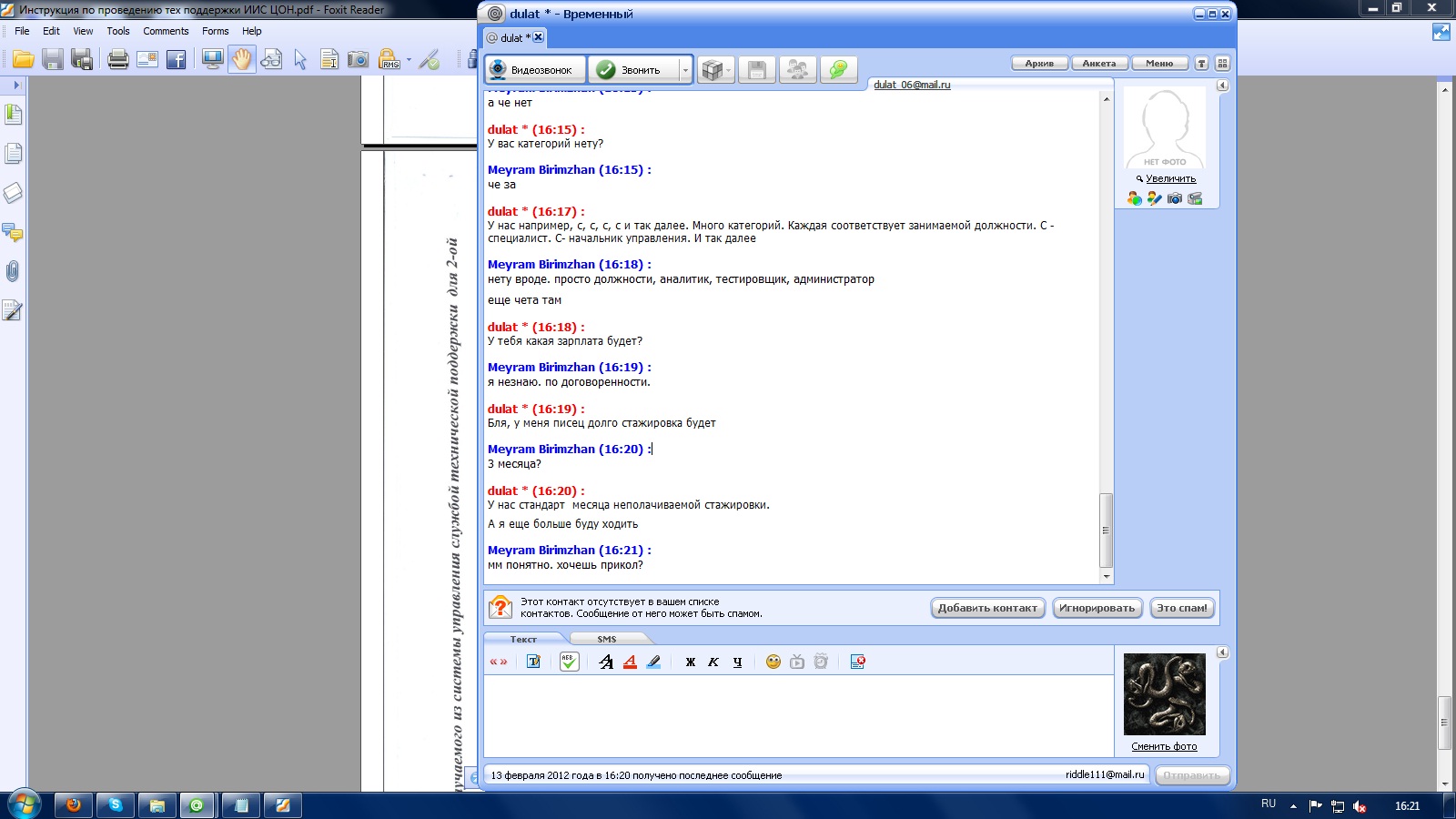This screenshot has height=819, width=1456.
Task: Click in the message text input area
Action: click(x=798, y=715)
